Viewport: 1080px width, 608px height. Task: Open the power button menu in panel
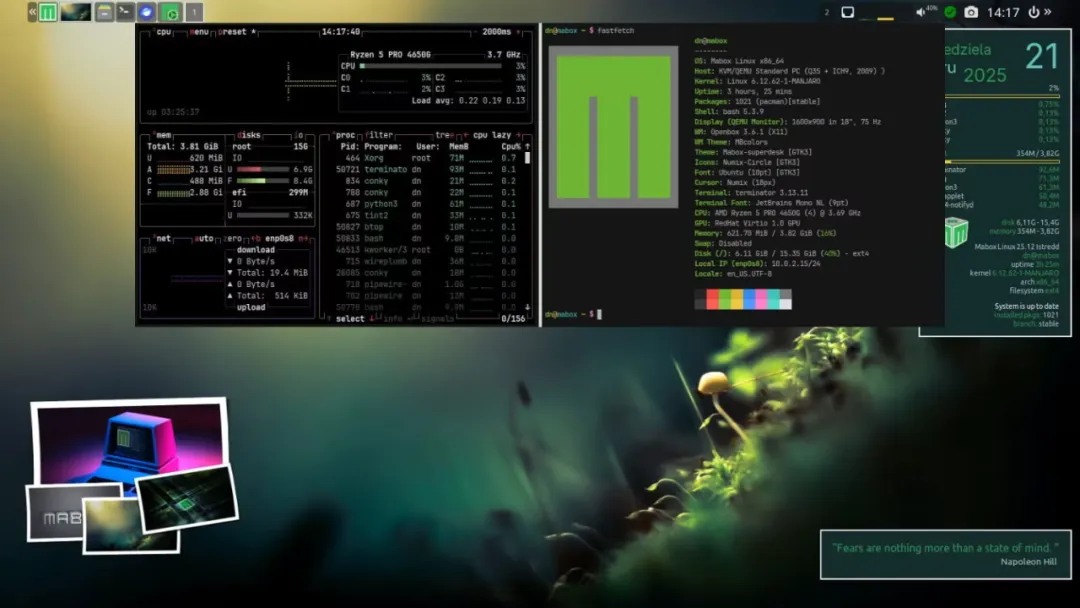(x=1033, y=12)
